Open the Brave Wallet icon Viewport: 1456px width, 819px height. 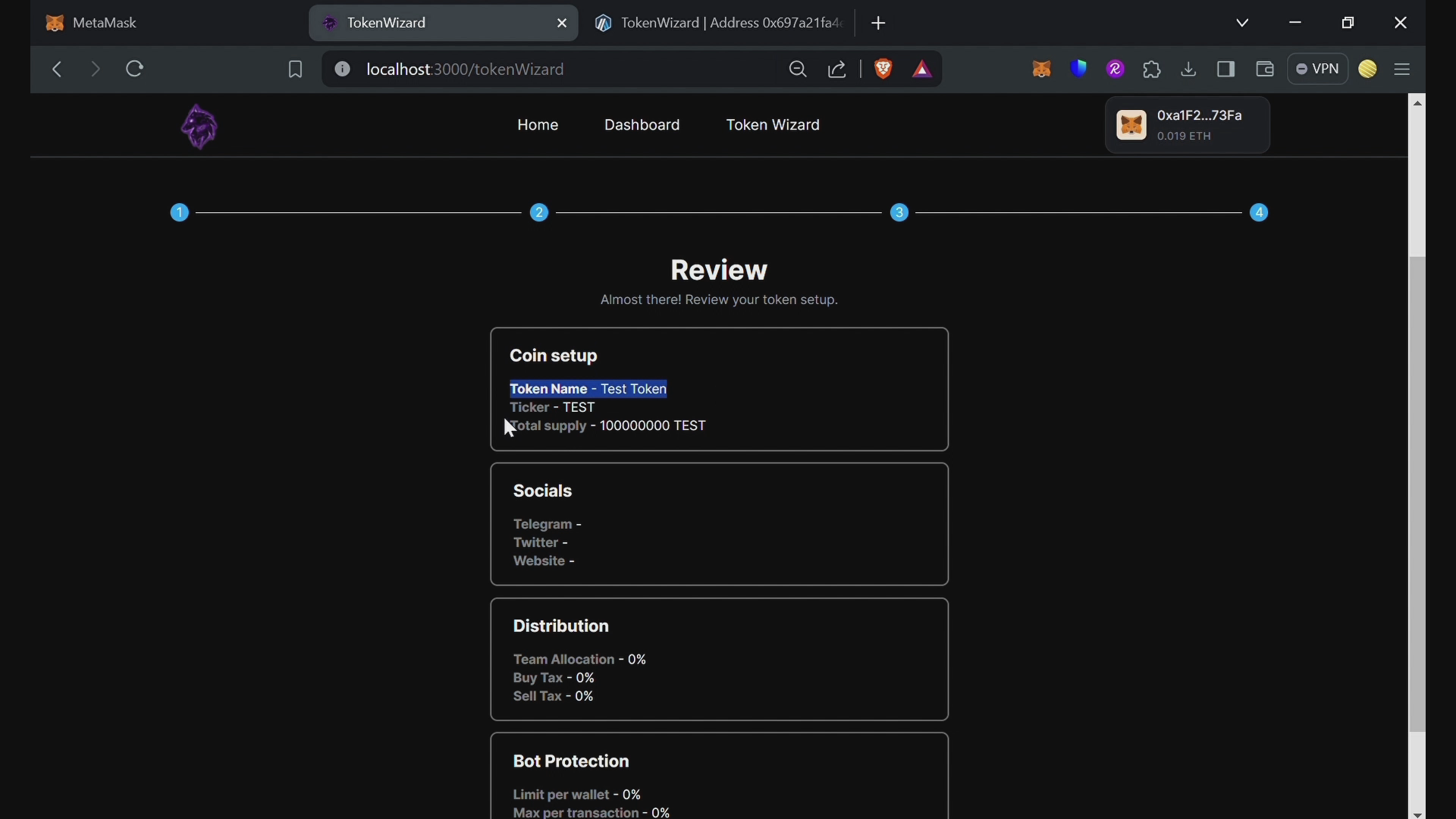(1265, 69)
